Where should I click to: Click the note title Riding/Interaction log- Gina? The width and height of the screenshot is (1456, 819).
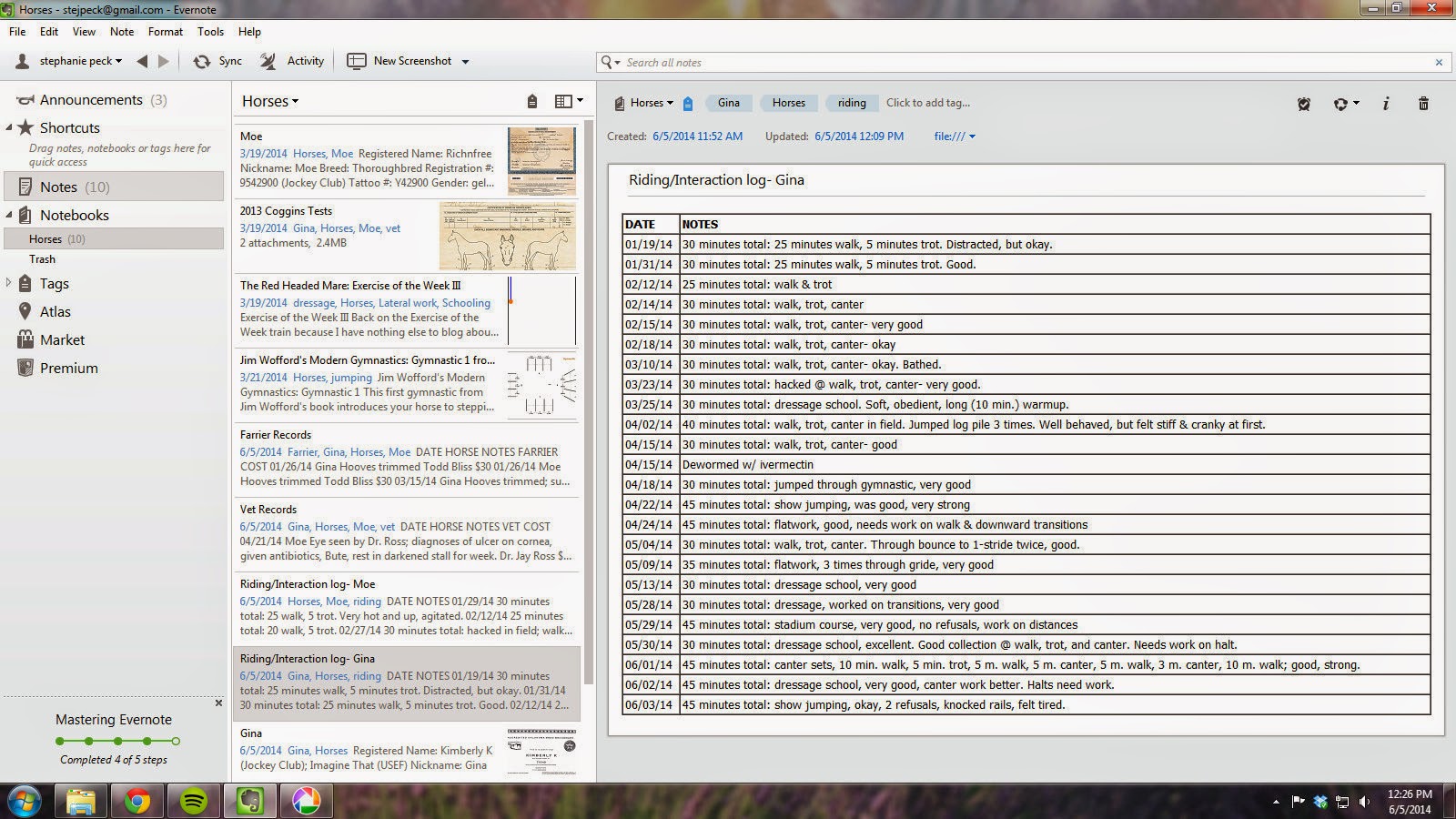pos(717,180)
